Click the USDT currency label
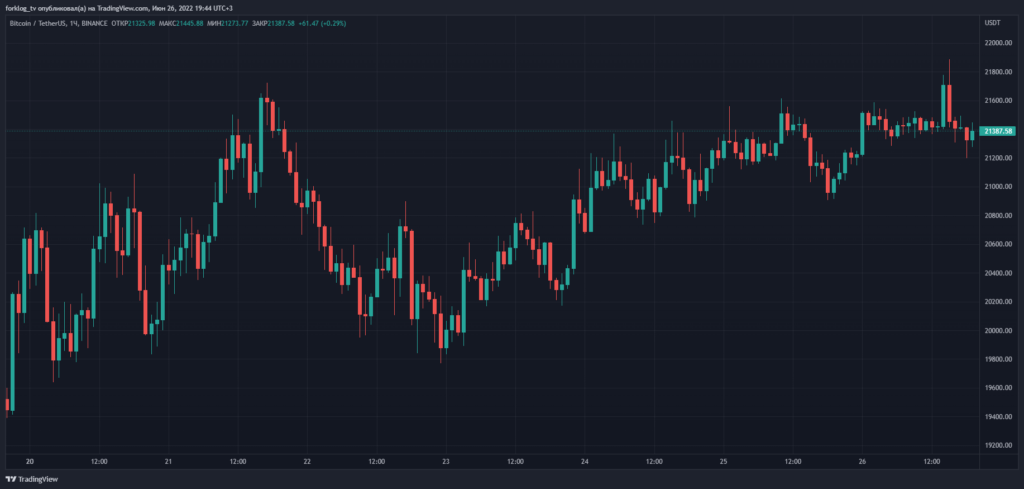 point(992,22)
